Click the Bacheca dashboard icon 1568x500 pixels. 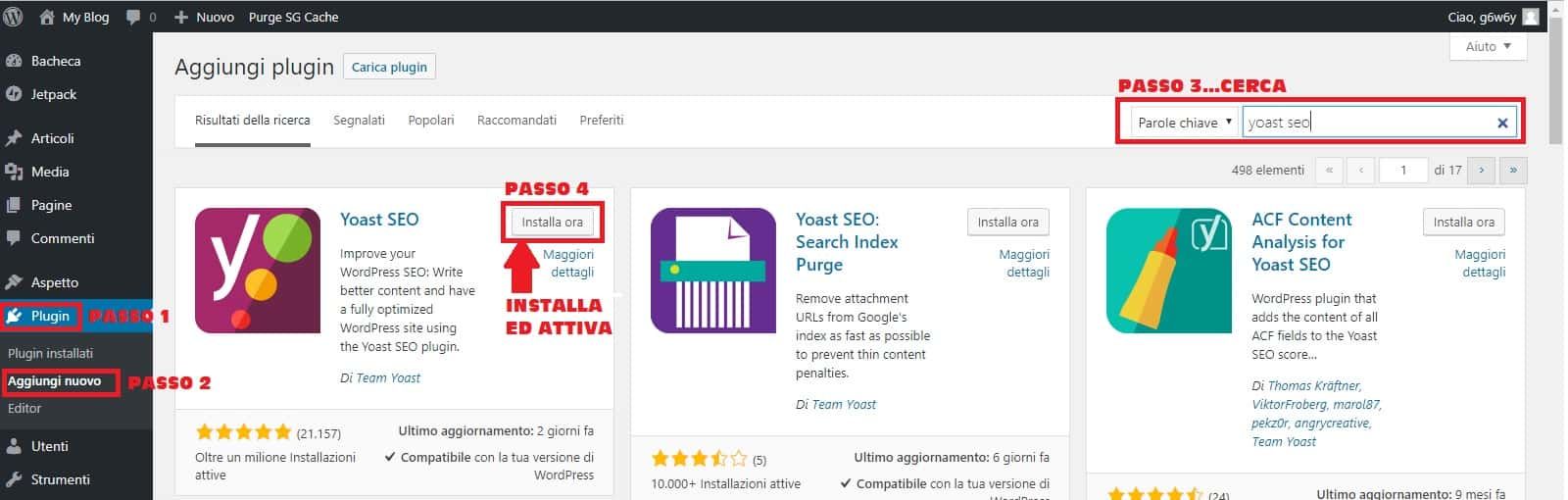pyautogui.click(x=14, y=61)
